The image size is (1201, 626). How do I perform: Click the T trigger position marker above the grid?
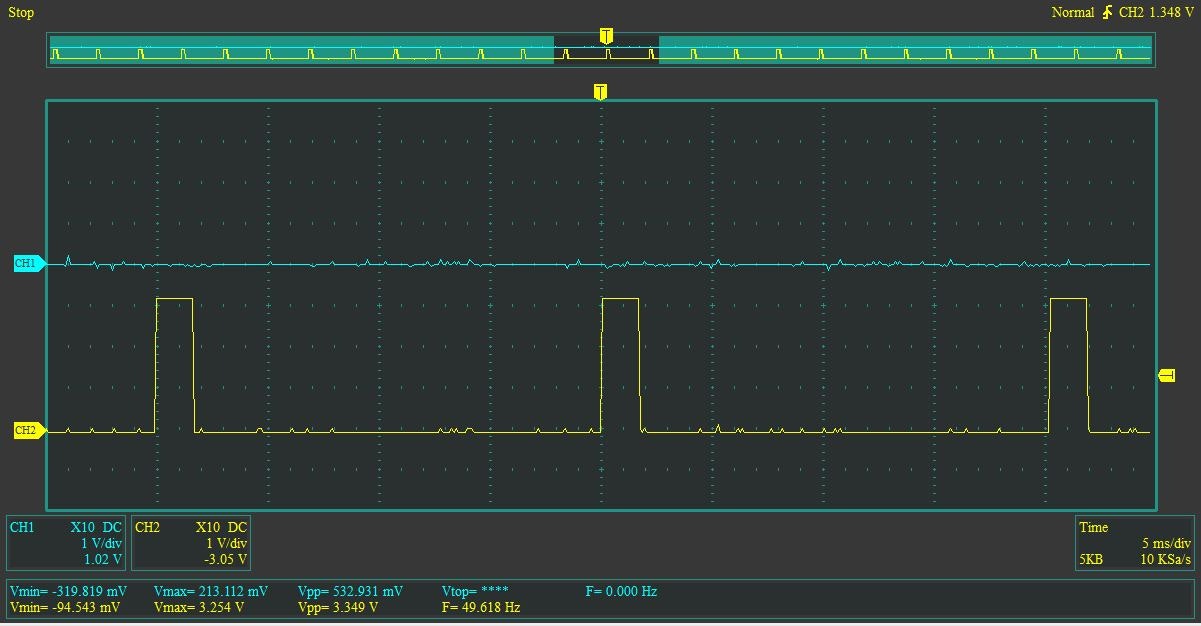pos(599,90)
